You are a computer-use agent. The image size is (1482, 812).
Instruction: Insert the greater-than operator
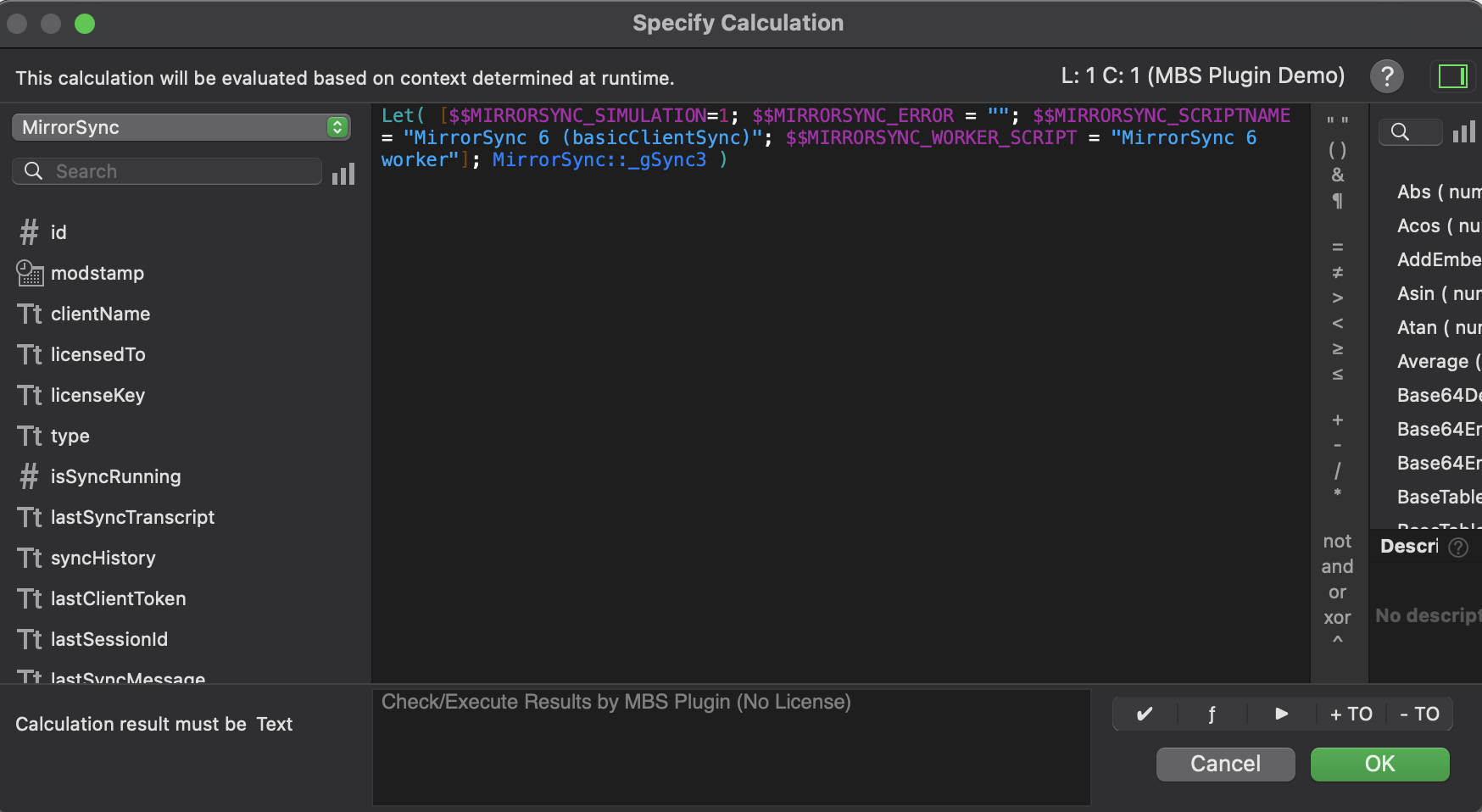coord(1337,298)
